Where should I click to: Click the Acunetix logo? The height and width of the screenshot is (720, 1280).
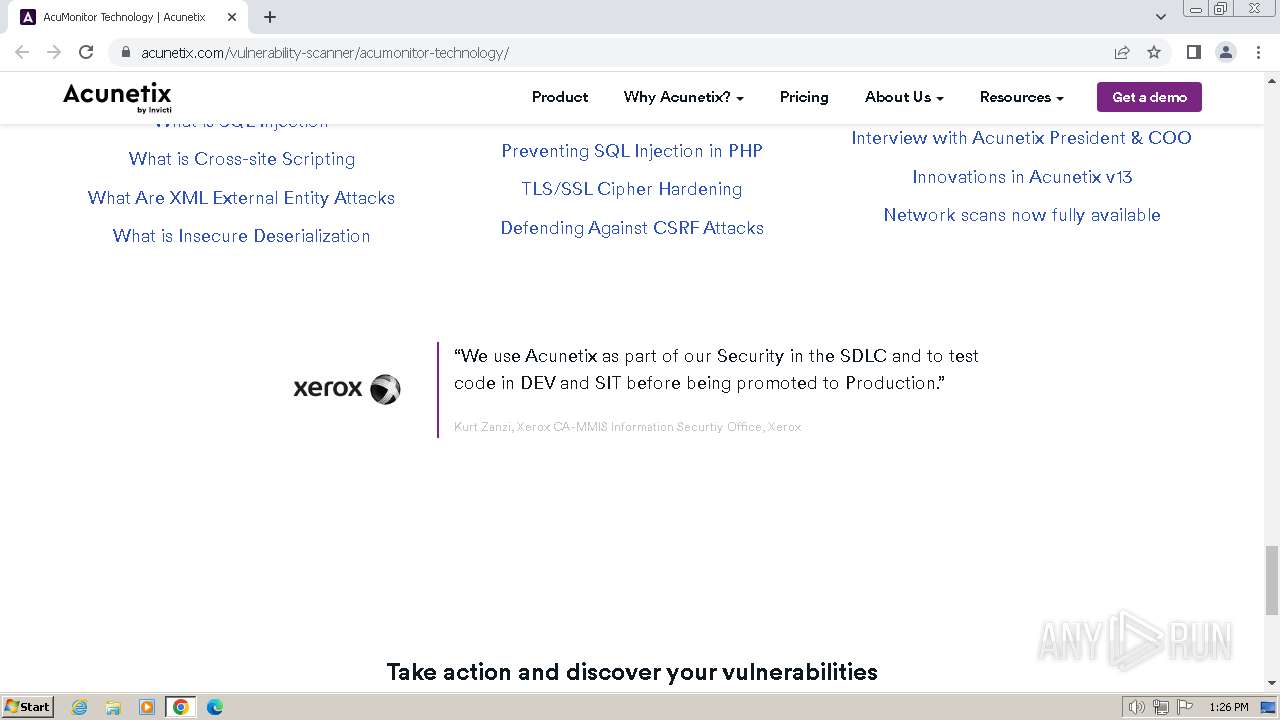tap(118, 97)
